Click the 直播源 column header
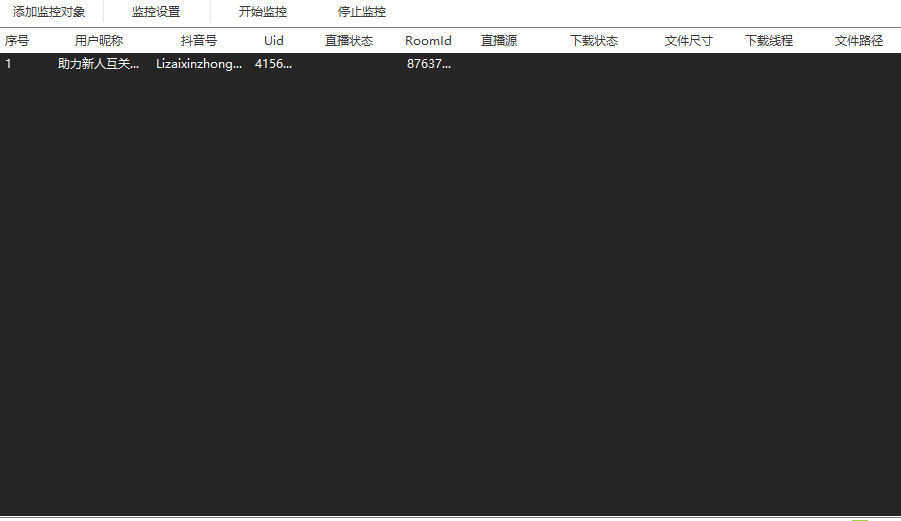This screenshot has height=521, width=901. pos(499,41)
